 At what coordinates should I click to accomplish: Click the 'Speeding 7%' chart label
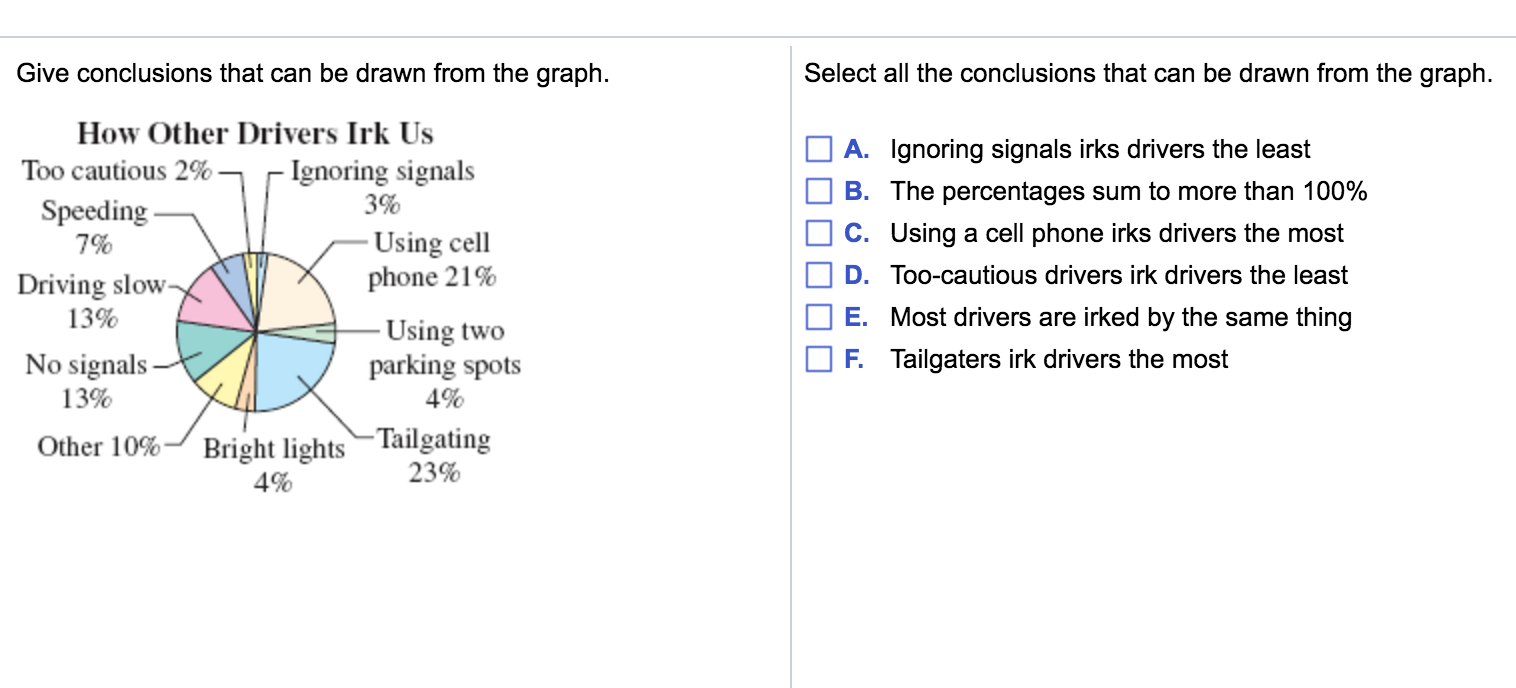pyautogui.click(x=94, y=227)
